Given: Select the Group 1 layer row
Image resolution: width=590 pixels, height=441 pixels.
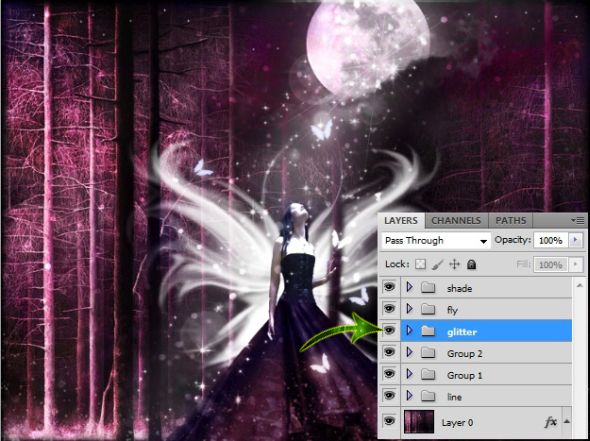Looking at the screenshot, I should tap(486, 374).
